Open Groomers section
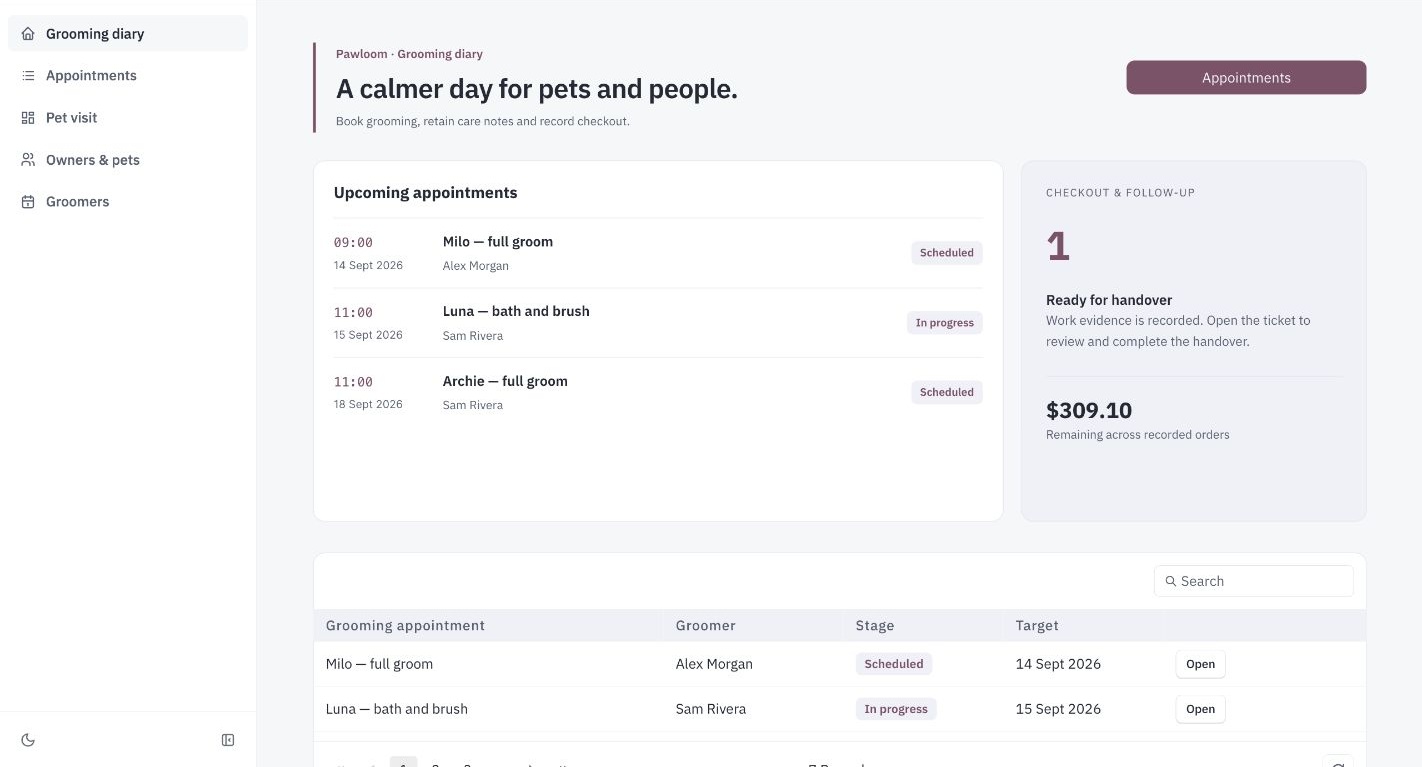Image resolution: width=1422 pixels, height=767 pixels. coord(128,202)
